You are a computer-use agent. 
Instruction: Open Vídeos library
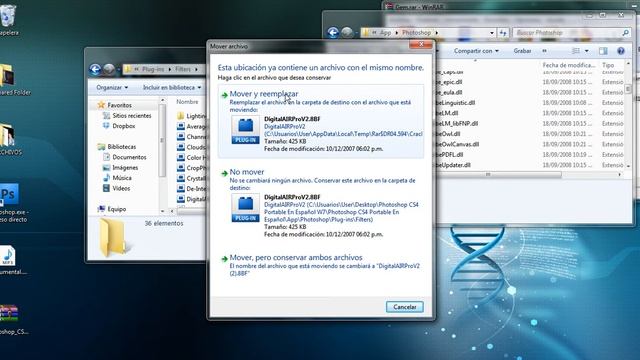click(121, 189)
